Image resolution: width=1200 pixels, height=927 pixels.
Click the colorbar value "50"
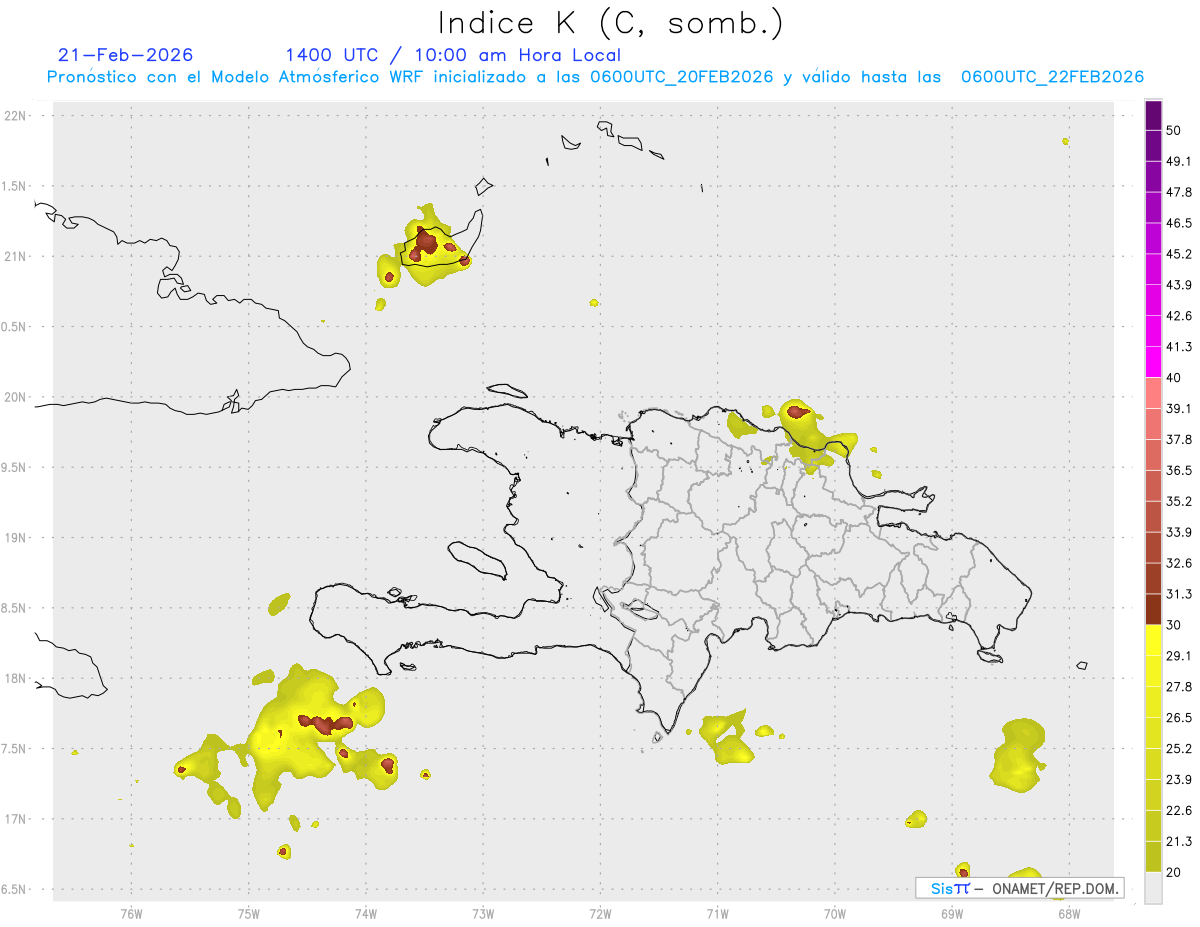point(1176,131)
